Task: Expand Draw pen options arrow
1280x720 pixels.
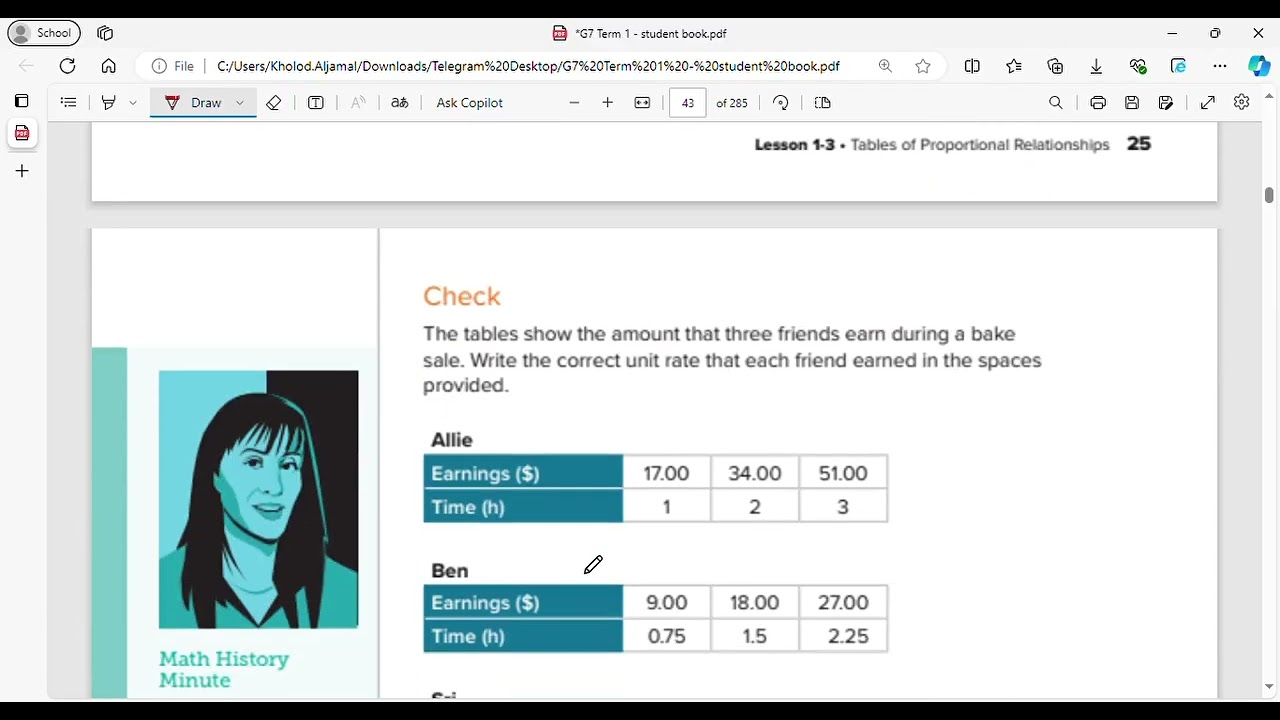Action: 240,102
